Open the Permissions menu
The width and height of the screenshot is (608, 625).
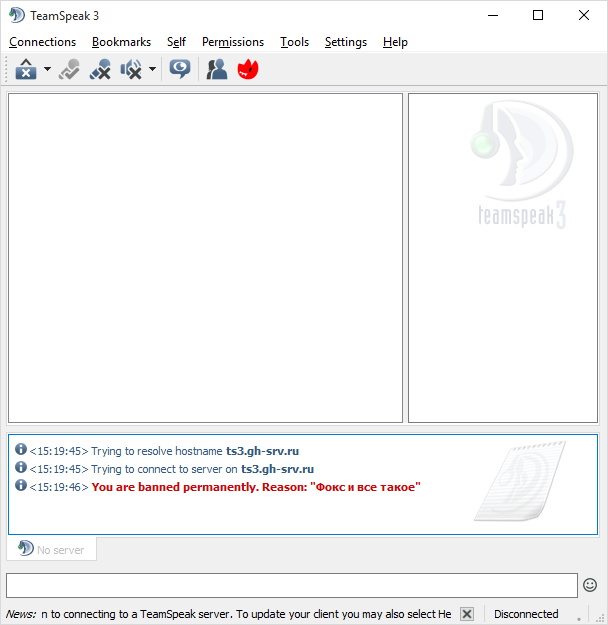(232, 42)
